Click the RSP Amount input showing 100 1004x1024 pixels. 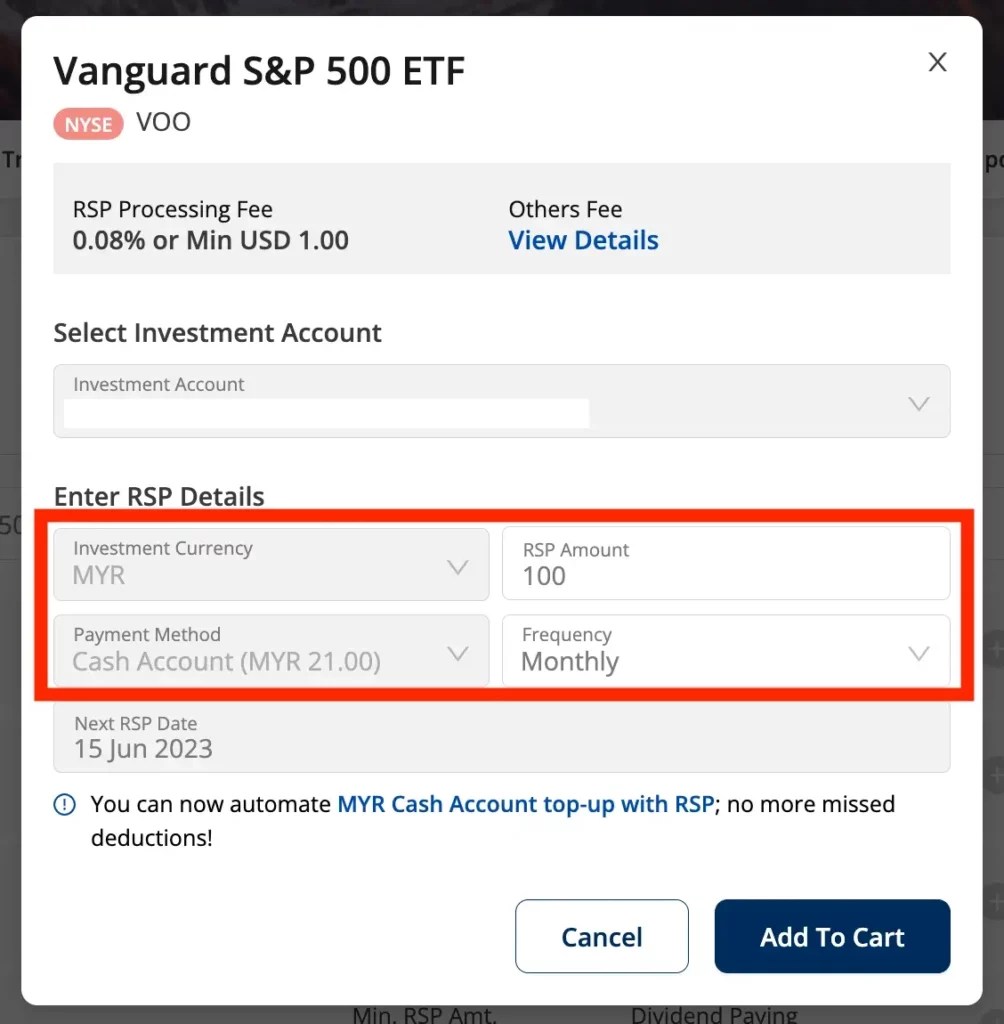(x=726, y=564)
